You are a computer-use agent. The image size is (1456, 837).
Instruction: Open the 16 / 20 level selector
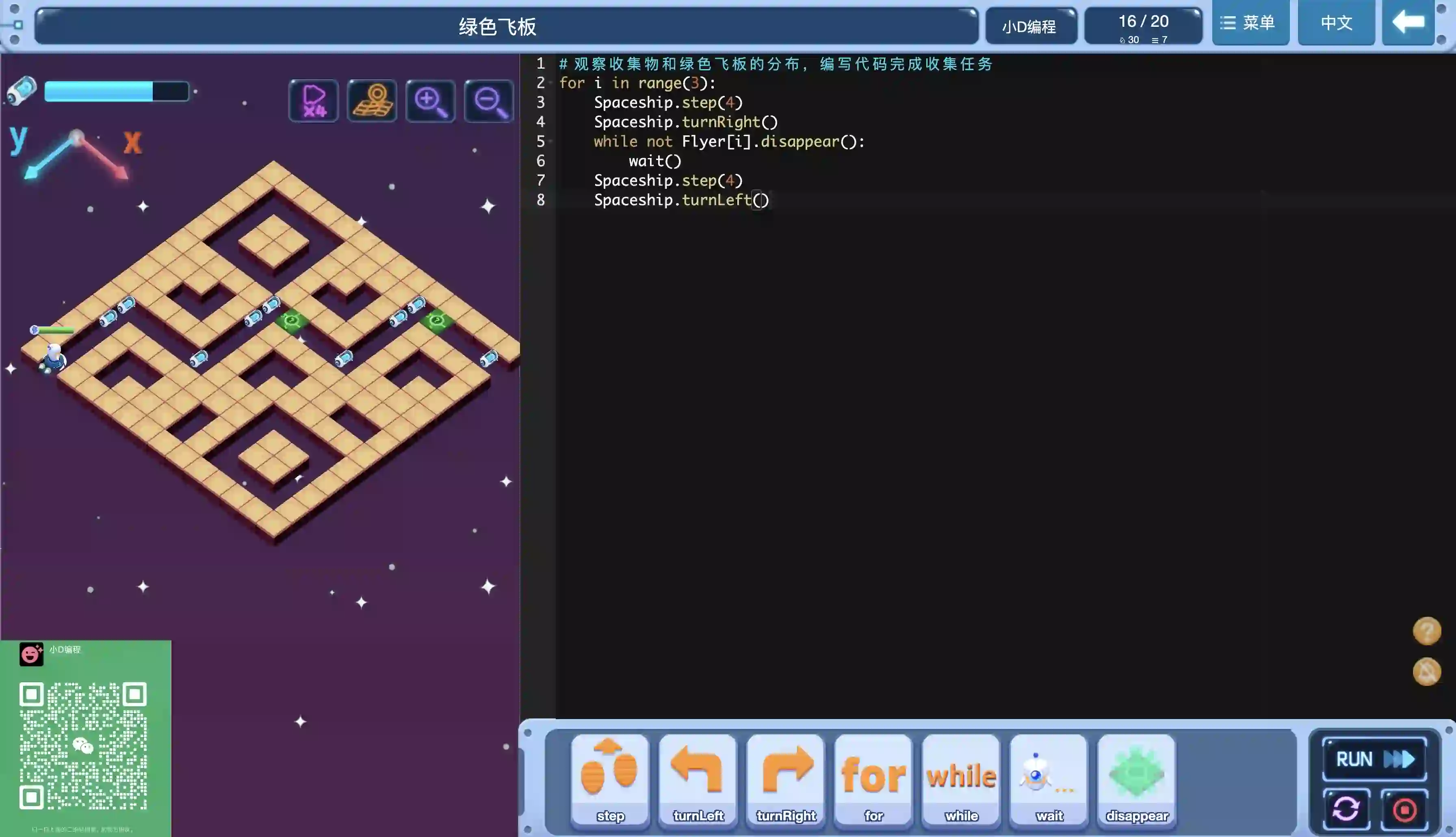tap(1143, 26)
